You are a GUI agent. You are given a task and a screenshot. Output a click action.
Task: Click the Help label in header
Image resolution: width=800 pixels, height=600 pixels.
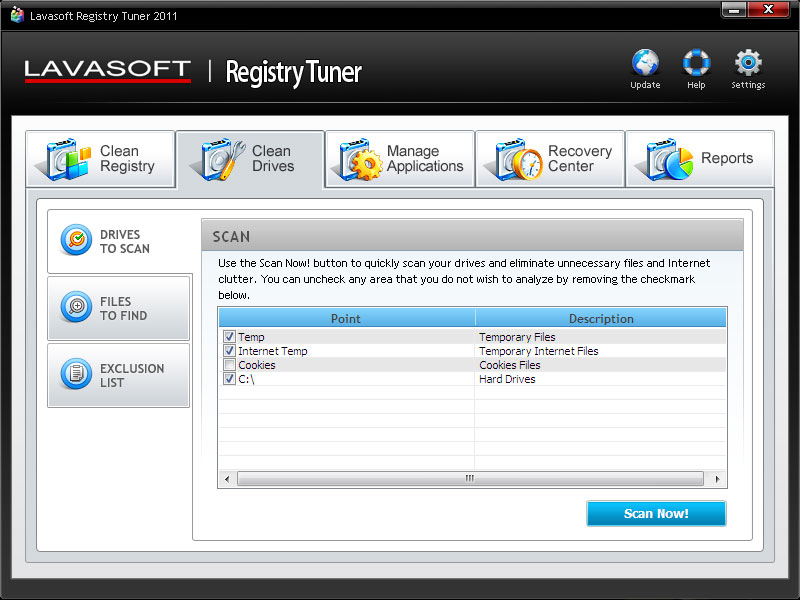click(696, 85)
